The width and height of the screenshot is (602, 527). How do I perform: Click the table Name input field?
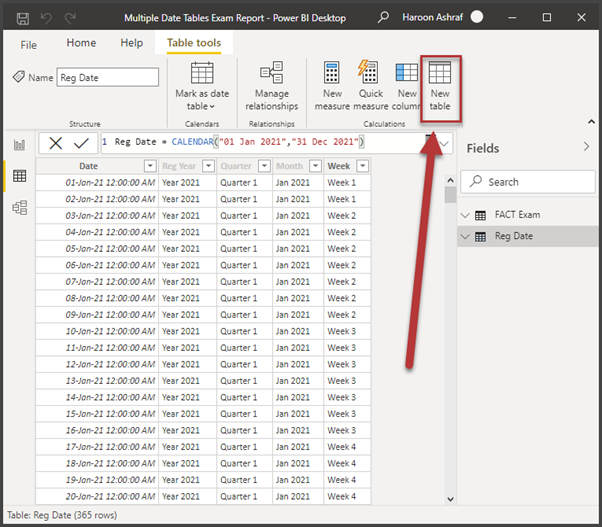click(x=108, y=77)
